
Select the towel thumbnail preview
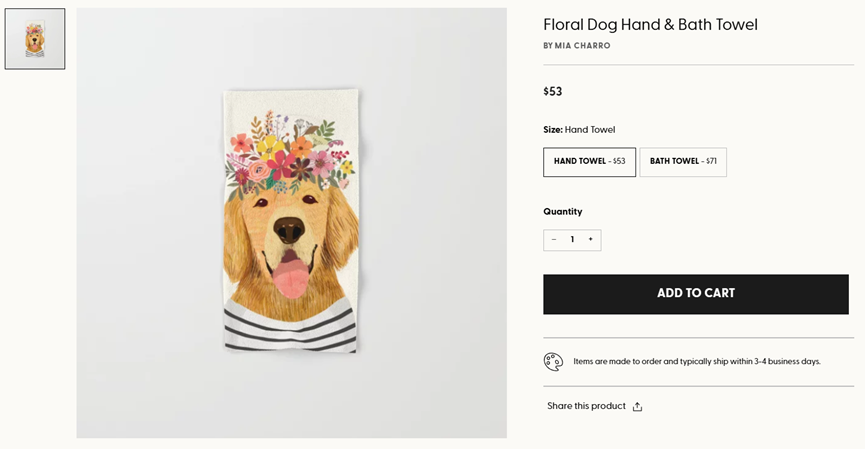pyautogui.click(x=35, y=39)
